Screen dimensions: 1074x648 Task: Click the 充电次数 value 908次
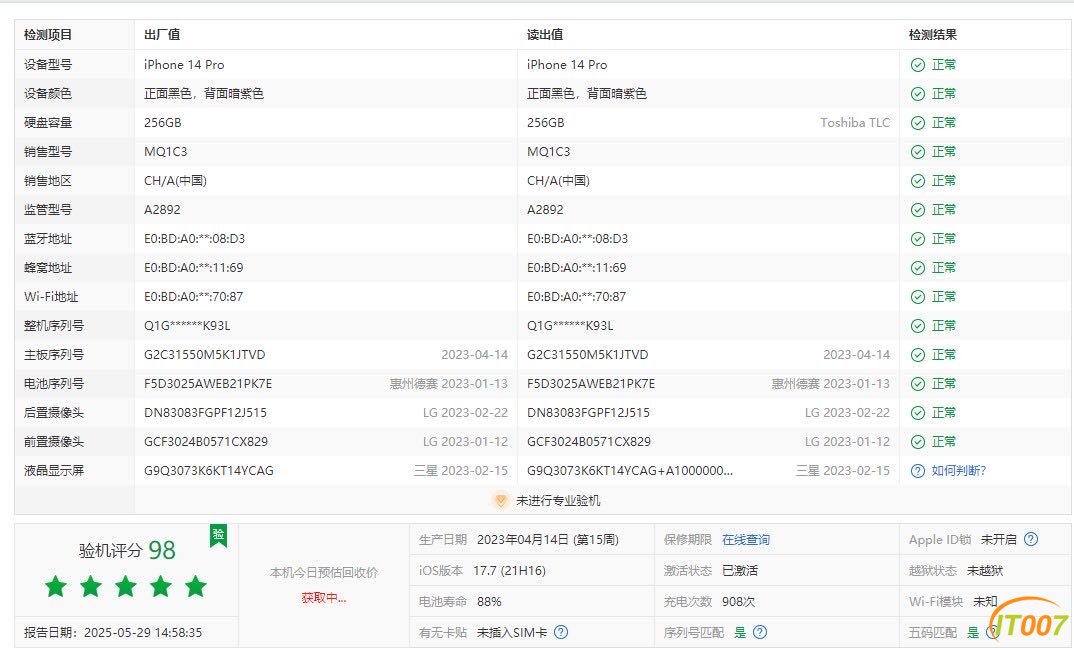[738, 601]
